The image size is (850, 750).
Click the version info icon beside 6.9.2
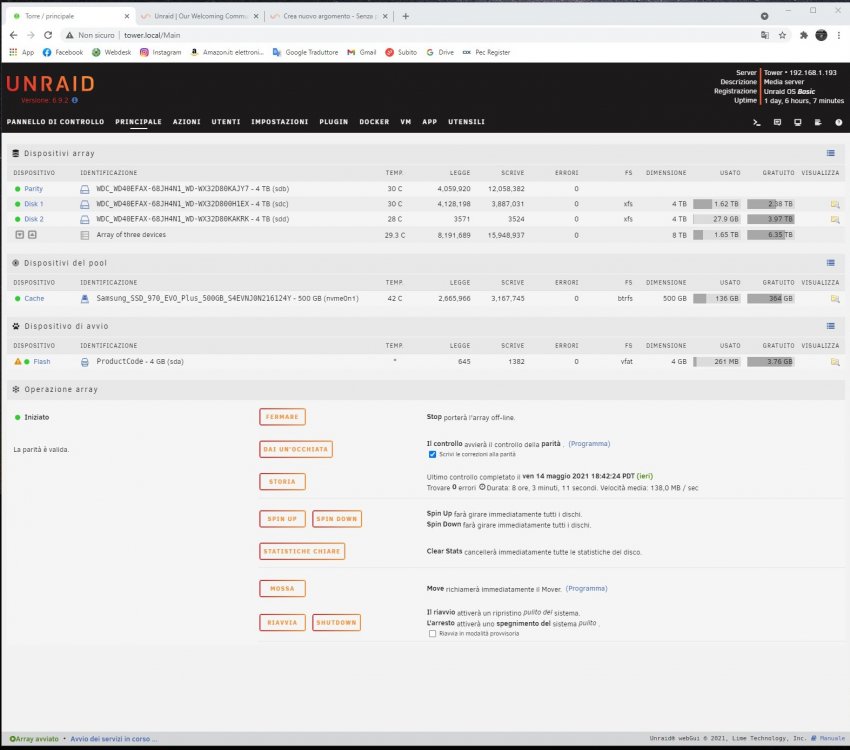point(75,100)
